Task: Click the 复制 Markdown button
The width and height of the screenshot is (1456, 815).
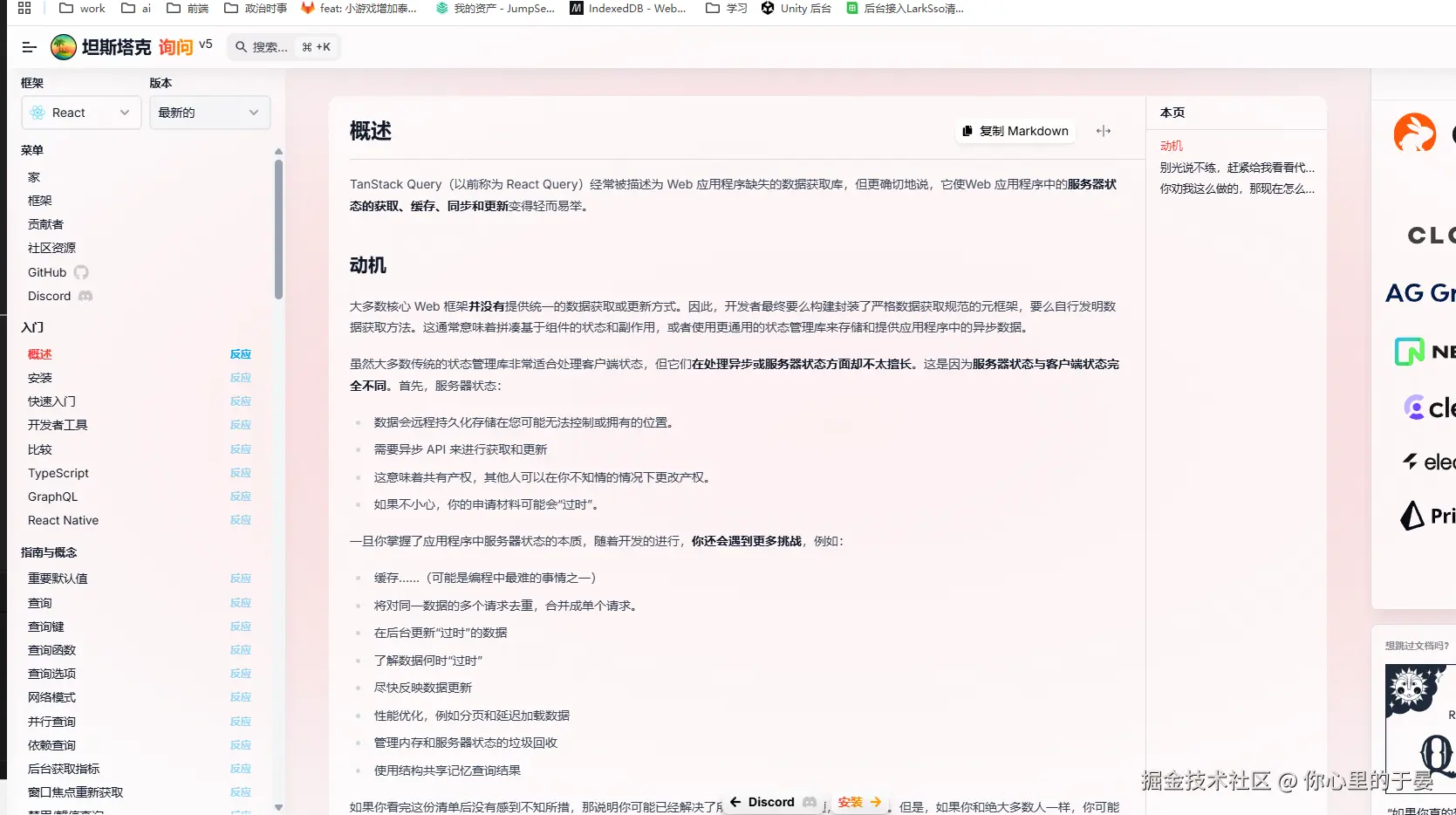Action: 1015,130
